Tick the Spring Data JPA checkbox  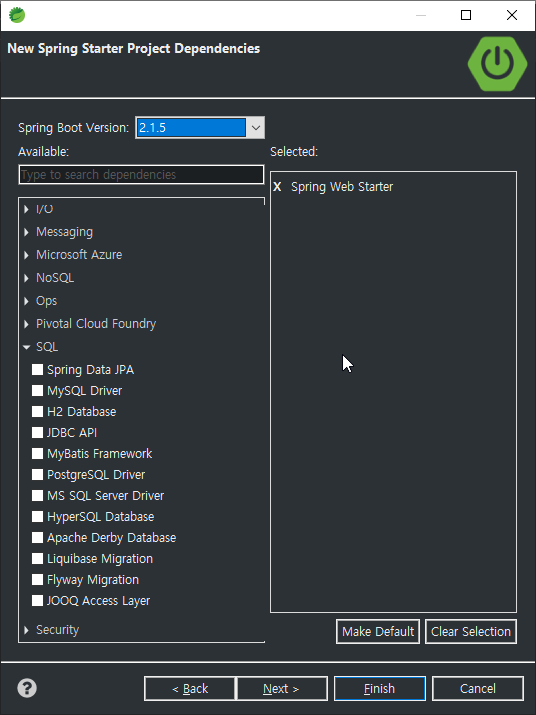tap(37, 369)
